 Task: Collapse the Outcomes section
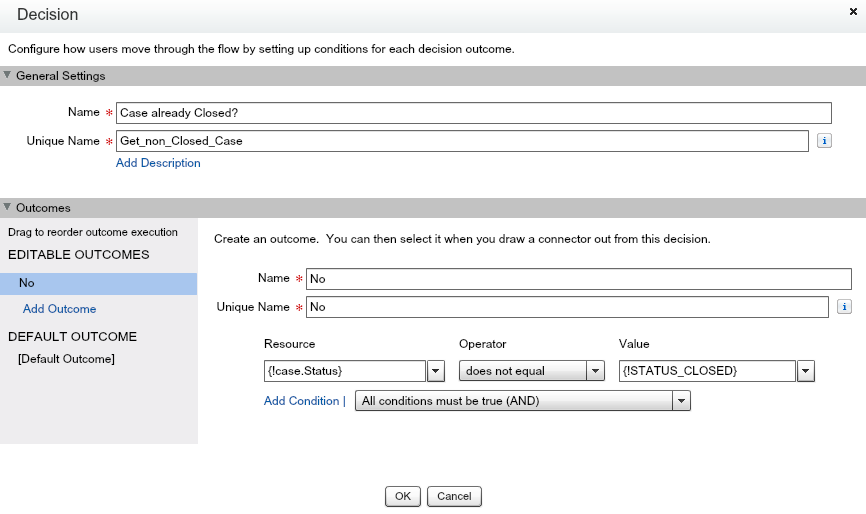8,208
